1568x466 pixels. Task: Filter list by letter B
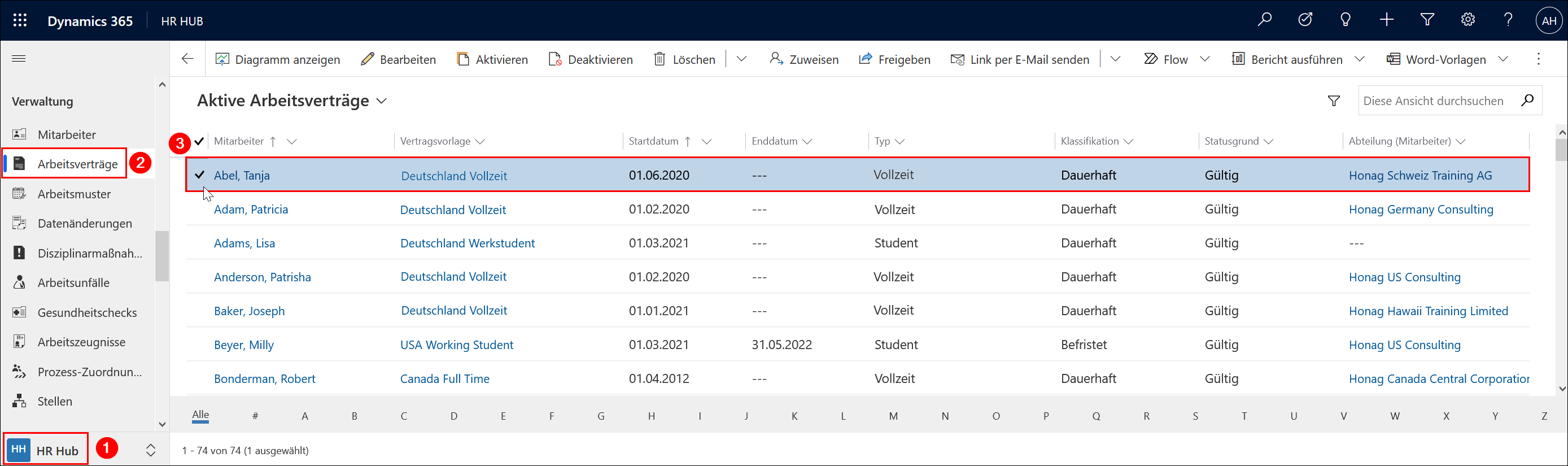pos(354,416)
